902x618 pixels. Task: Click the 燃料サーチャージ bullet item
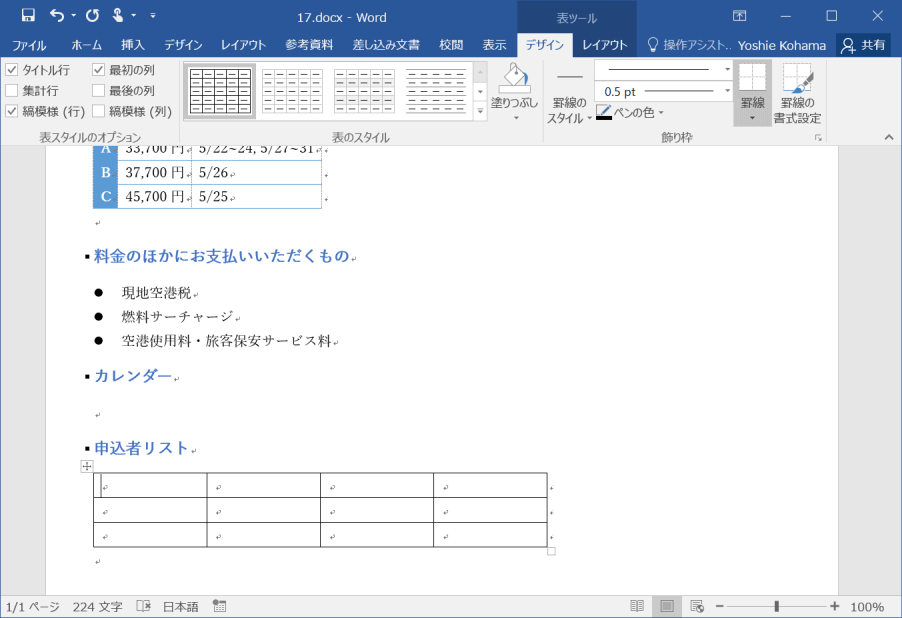click(177, 316)
